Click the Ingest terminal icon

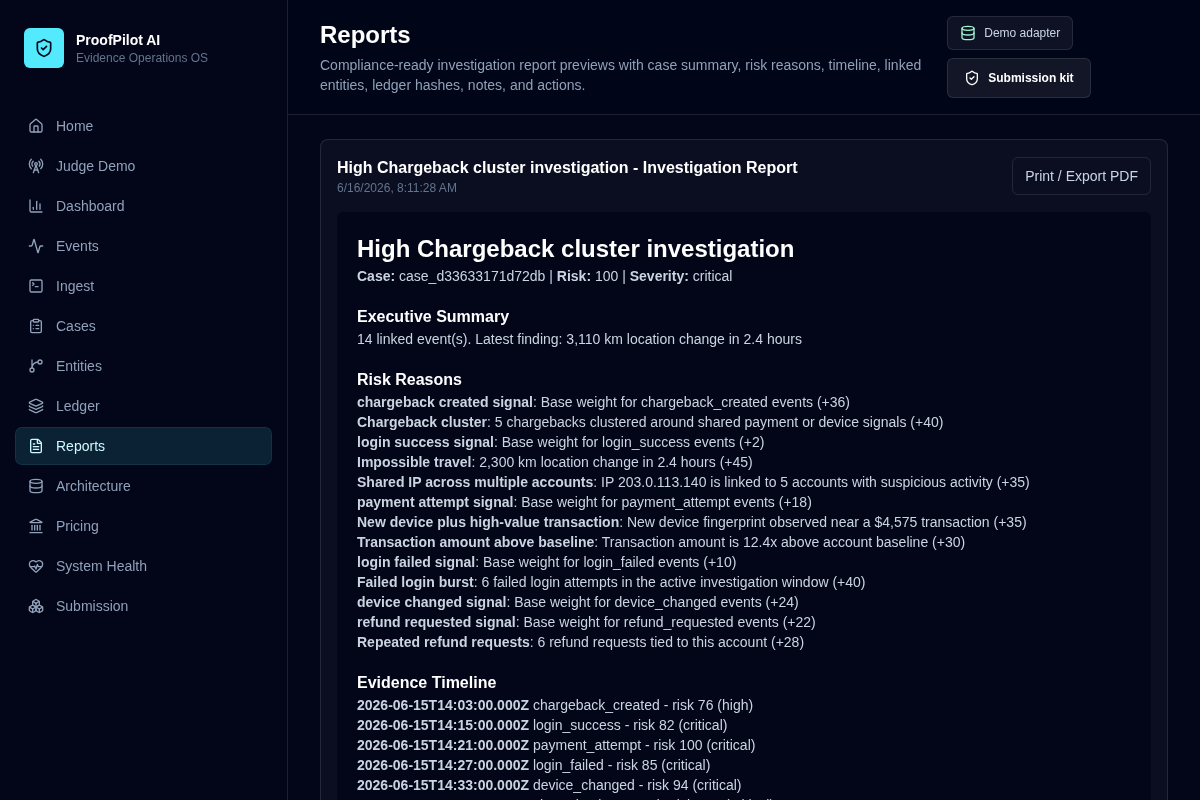[36, 286]
